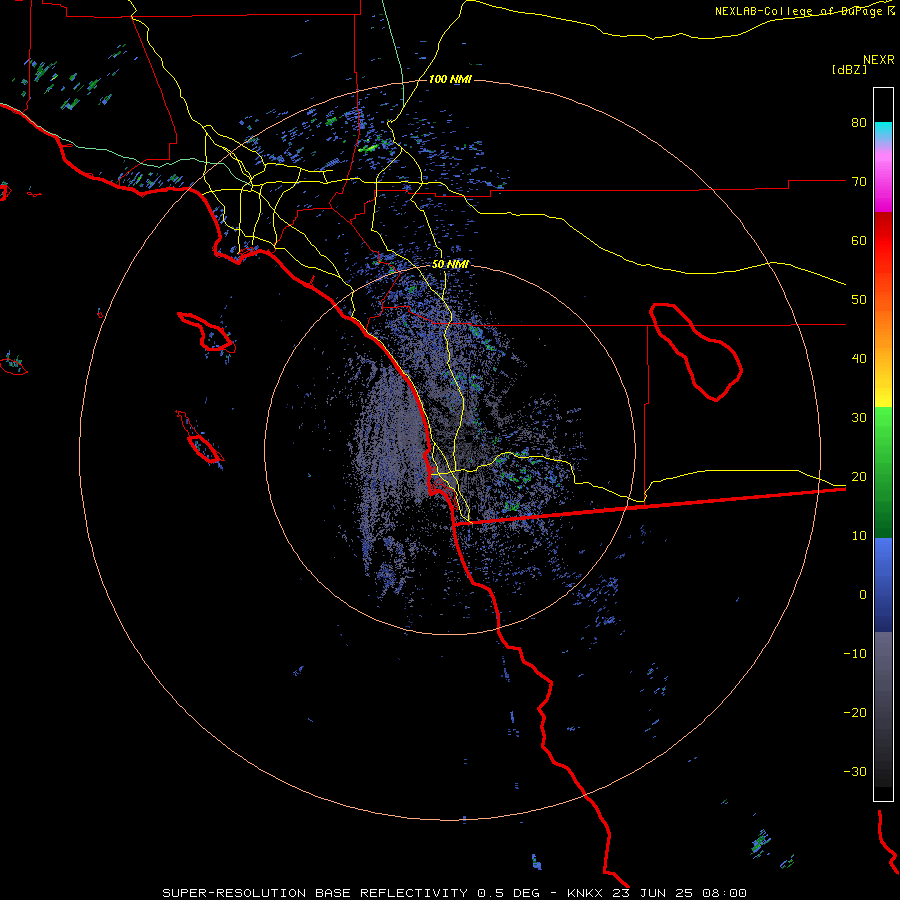Click the 60 value on dBZ scale
The height and width of the screenshot is (900, 900).
(859, 240)
